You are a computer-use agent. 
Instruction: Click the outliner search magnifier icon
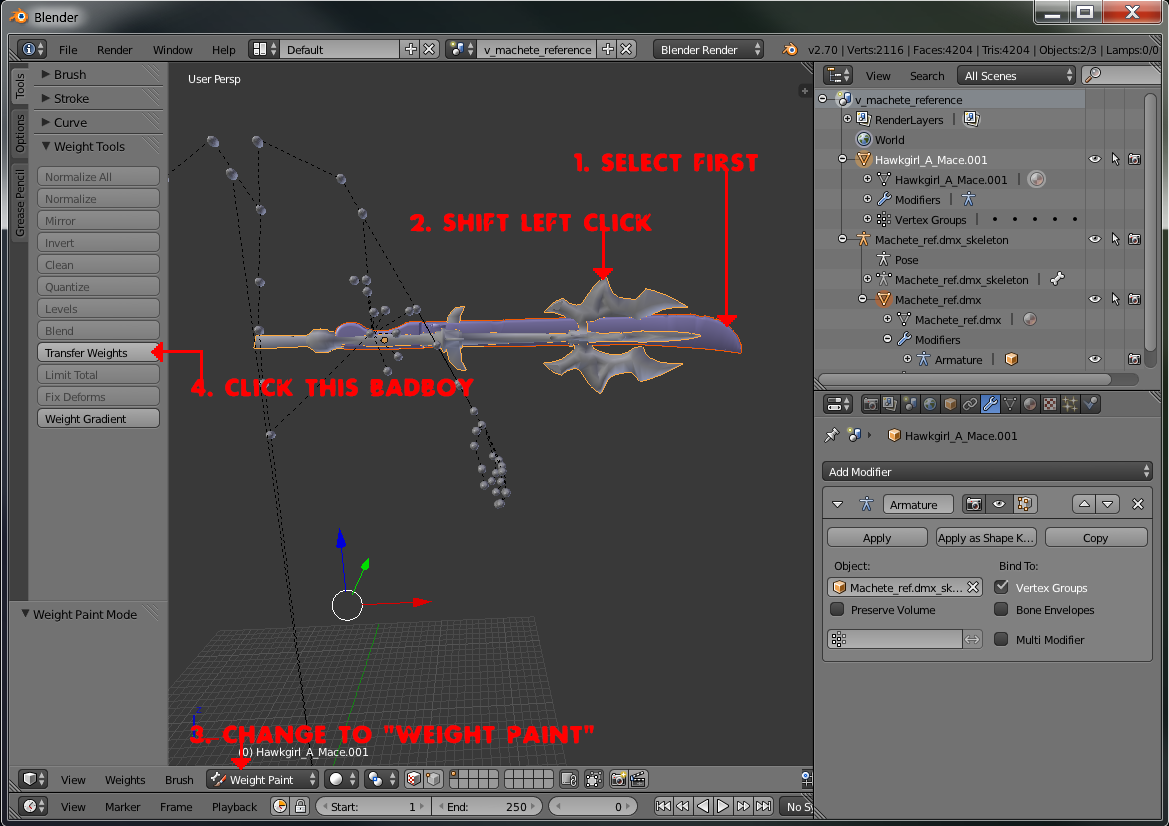(1093, 75)
